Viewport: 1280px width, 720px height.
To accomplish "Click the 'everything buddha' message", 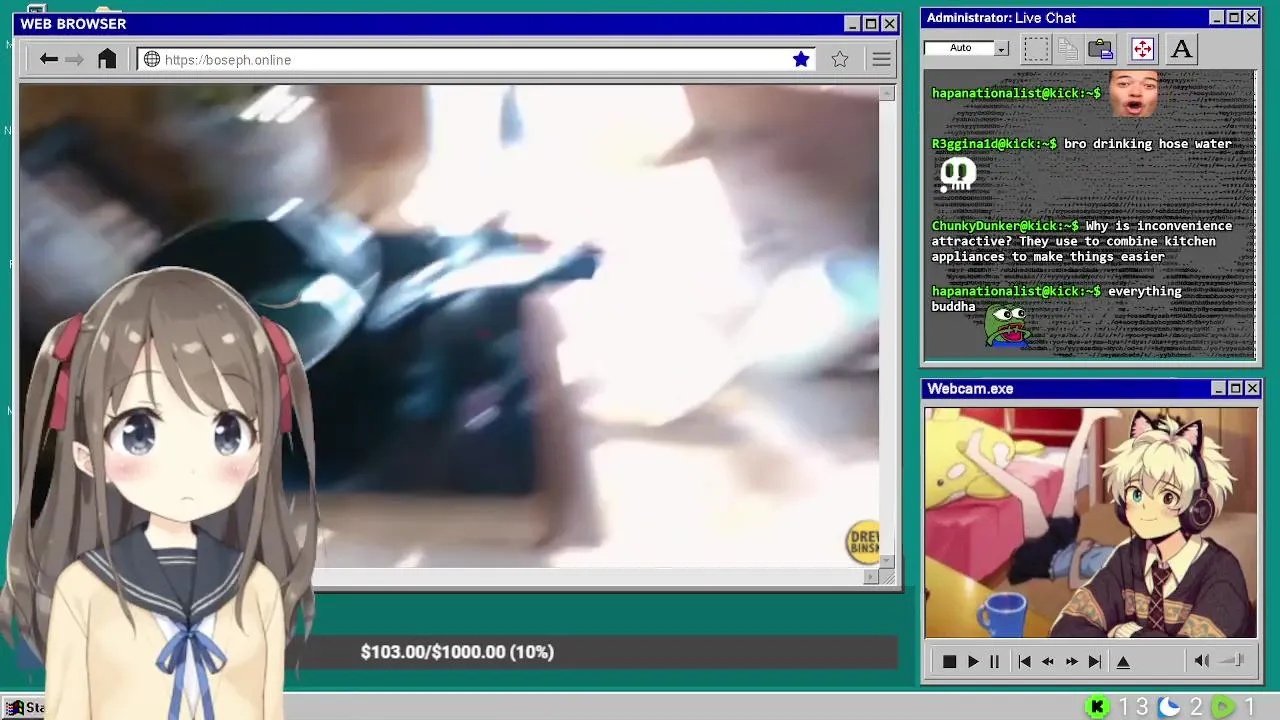I will click(1057, 299).
